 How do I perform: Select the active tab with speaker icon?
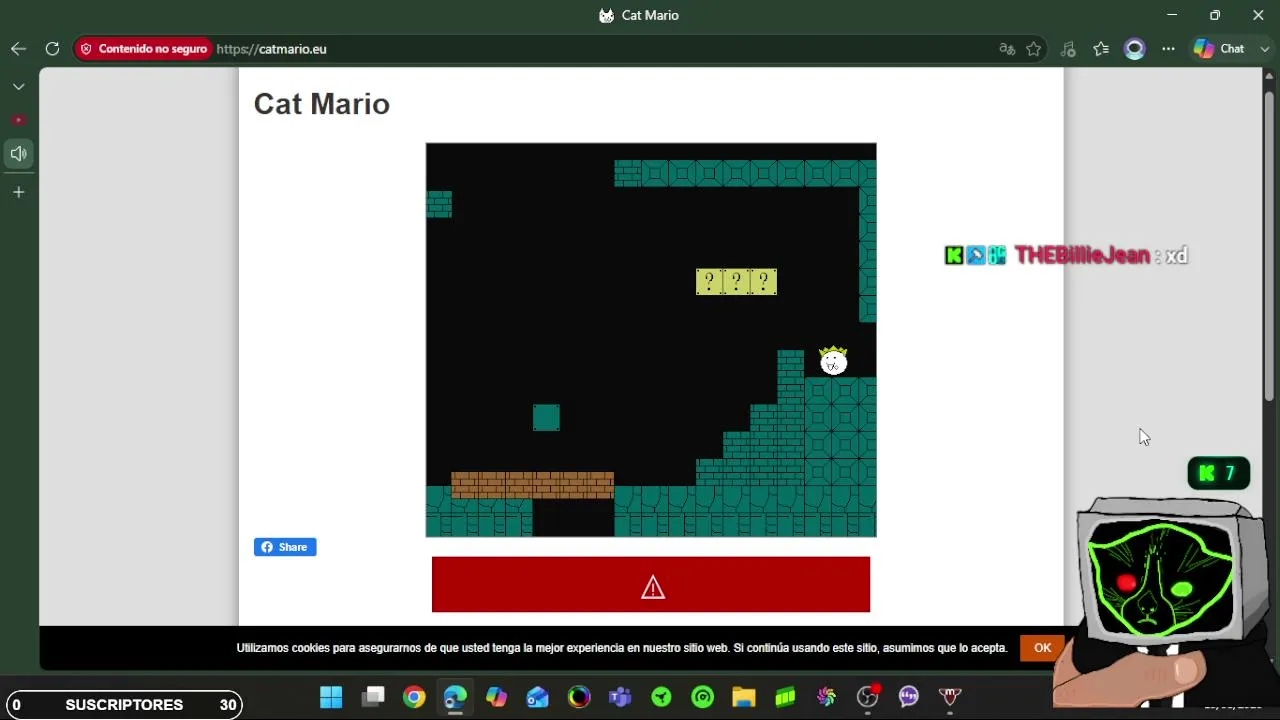(18, 154)
